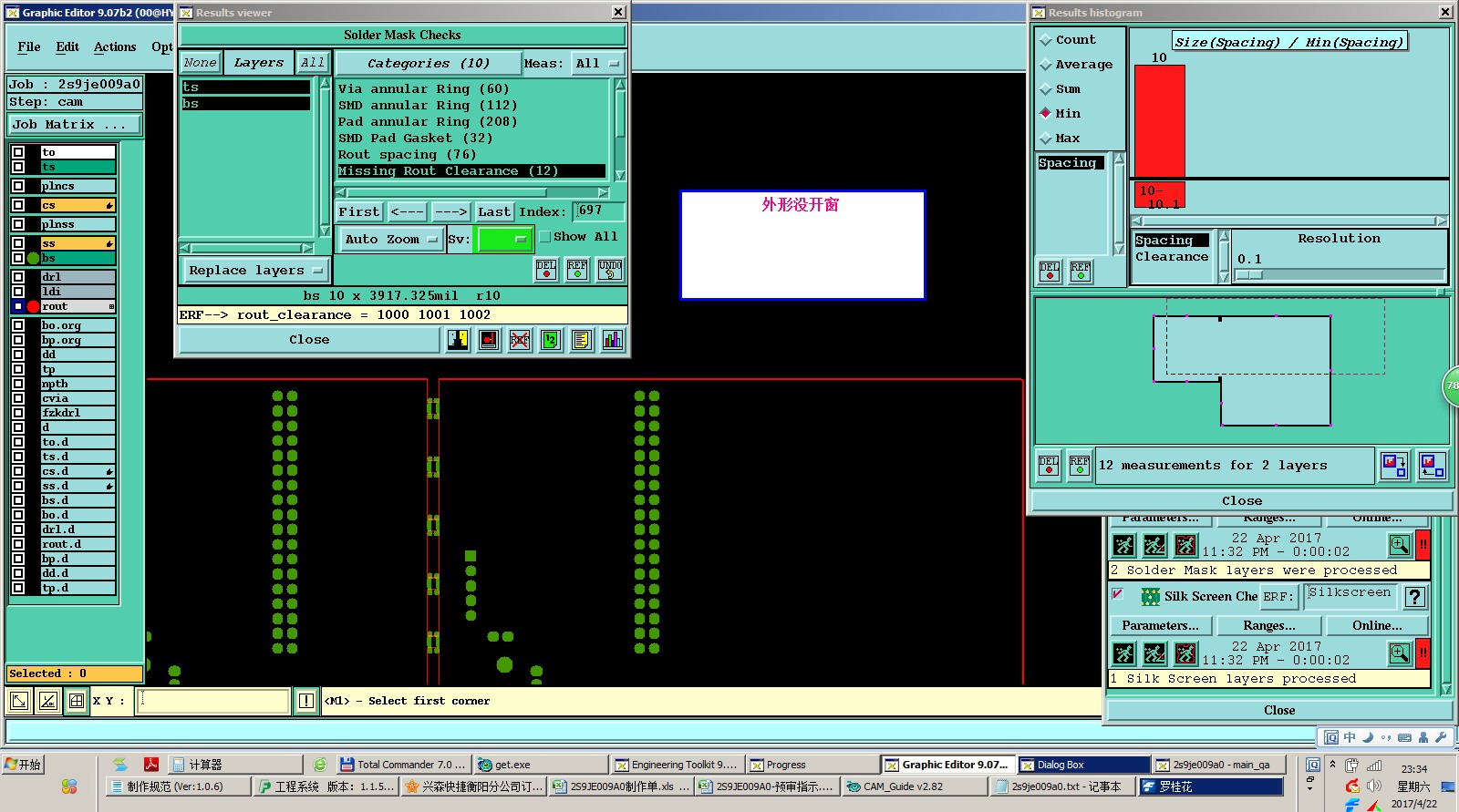Click down arrow of histogram Spacing list
1459x812 pixels.
click(1119, 249)
